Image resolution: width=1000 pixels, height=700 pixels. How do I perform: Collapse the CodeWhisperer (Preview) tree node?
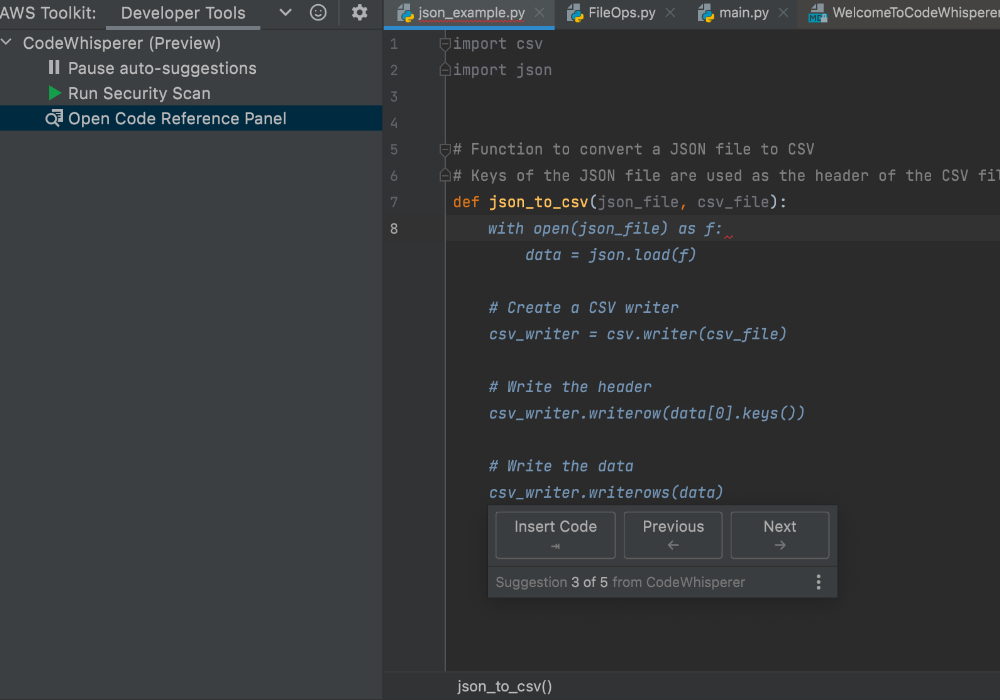(8, 43)
